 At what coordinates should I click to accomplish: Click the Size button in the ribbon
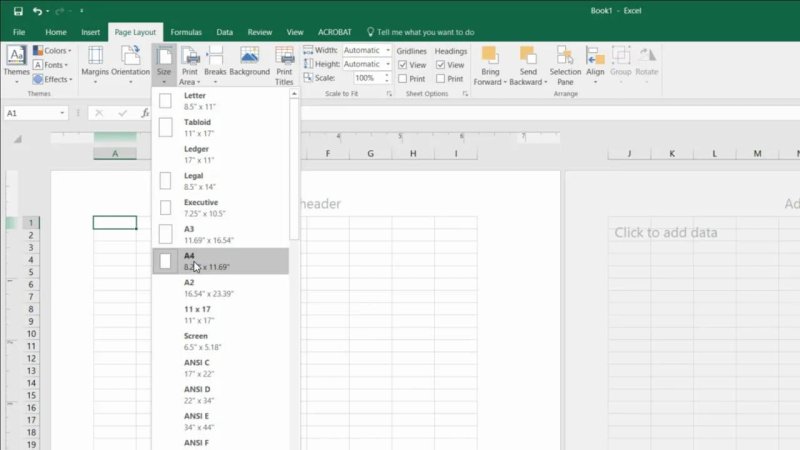point(164,65)
